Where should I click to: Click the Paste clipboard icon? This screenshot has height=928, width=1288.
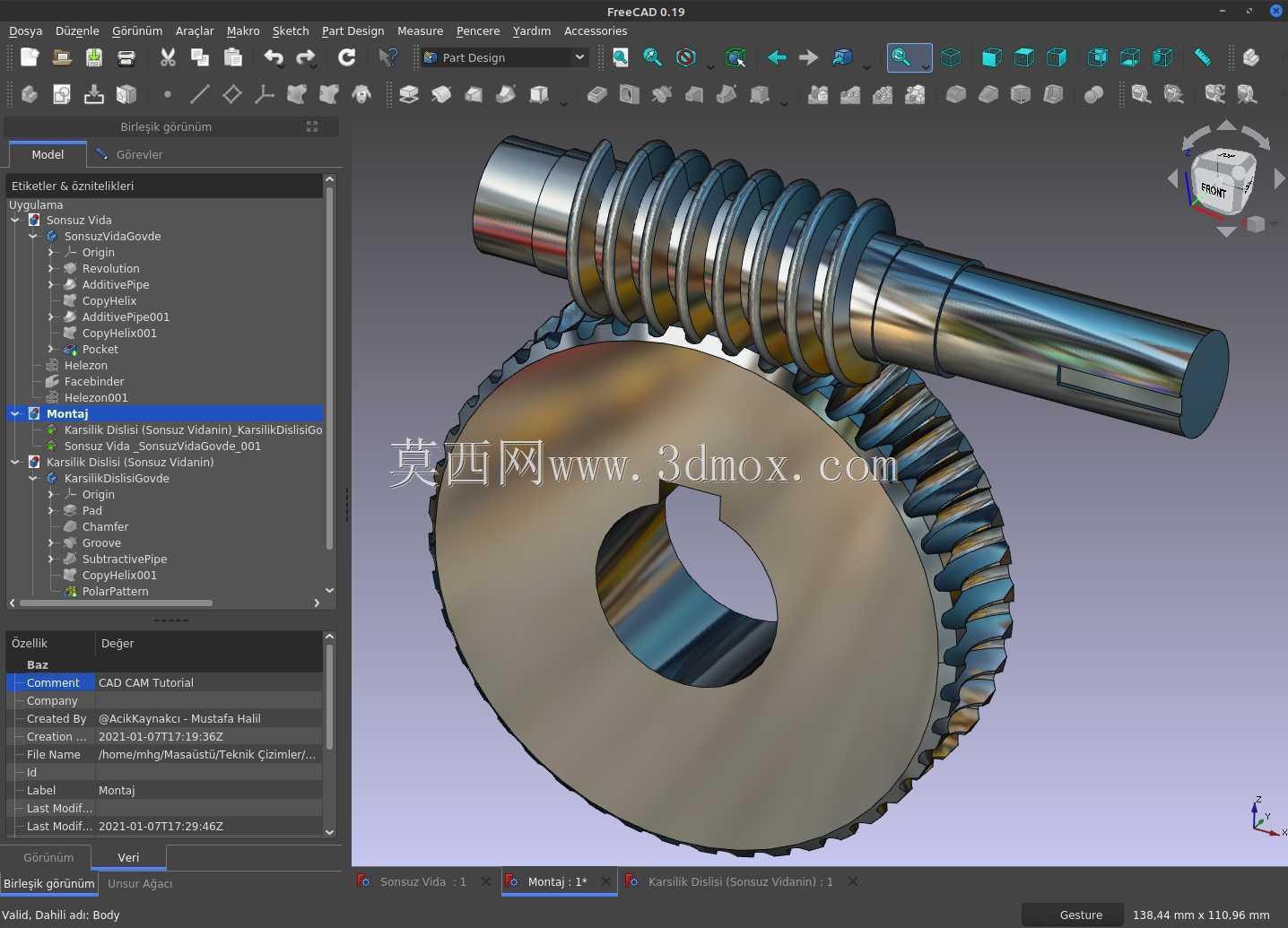click(x=233, y=57)
